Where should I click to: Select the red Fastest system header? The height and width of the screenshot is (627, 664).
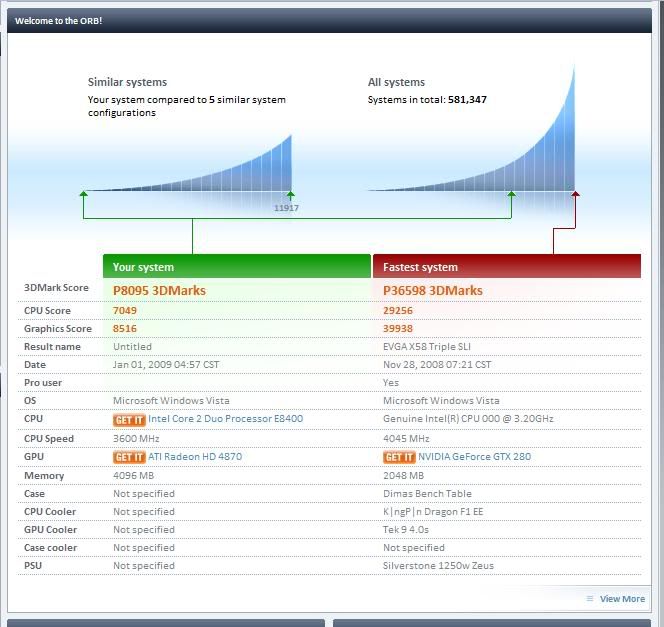pos(506,267)
